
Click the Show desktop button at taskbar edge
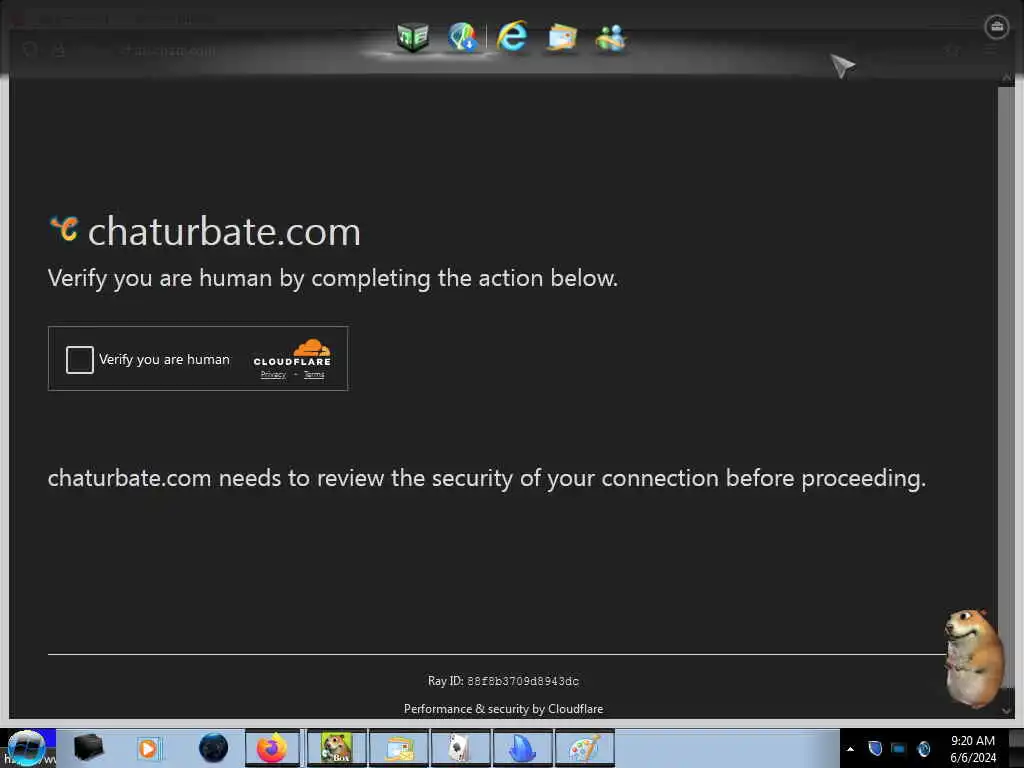tap(1016, 748)
